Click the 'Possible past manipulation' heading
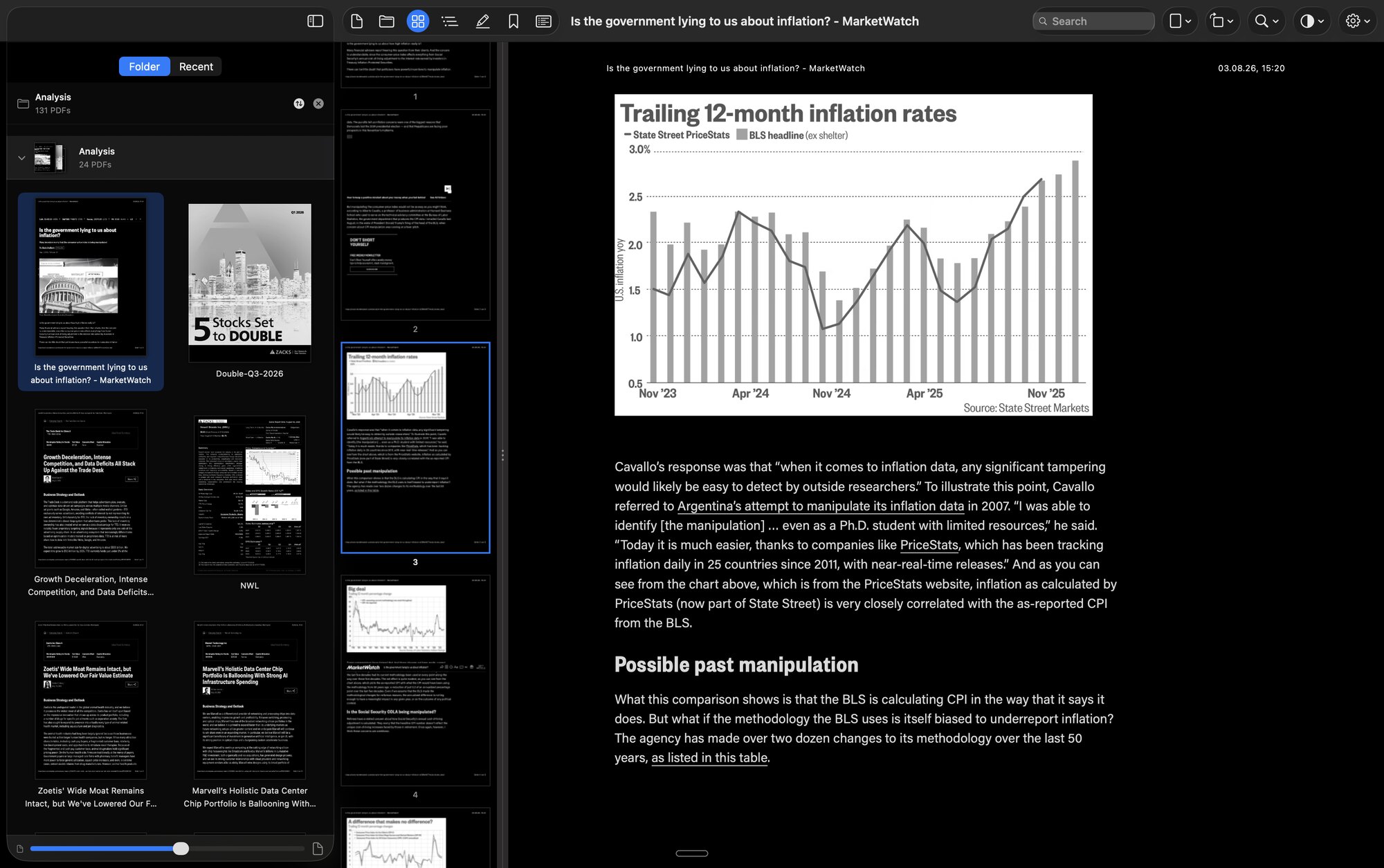The image size is (1384, 868). [736, 665]
